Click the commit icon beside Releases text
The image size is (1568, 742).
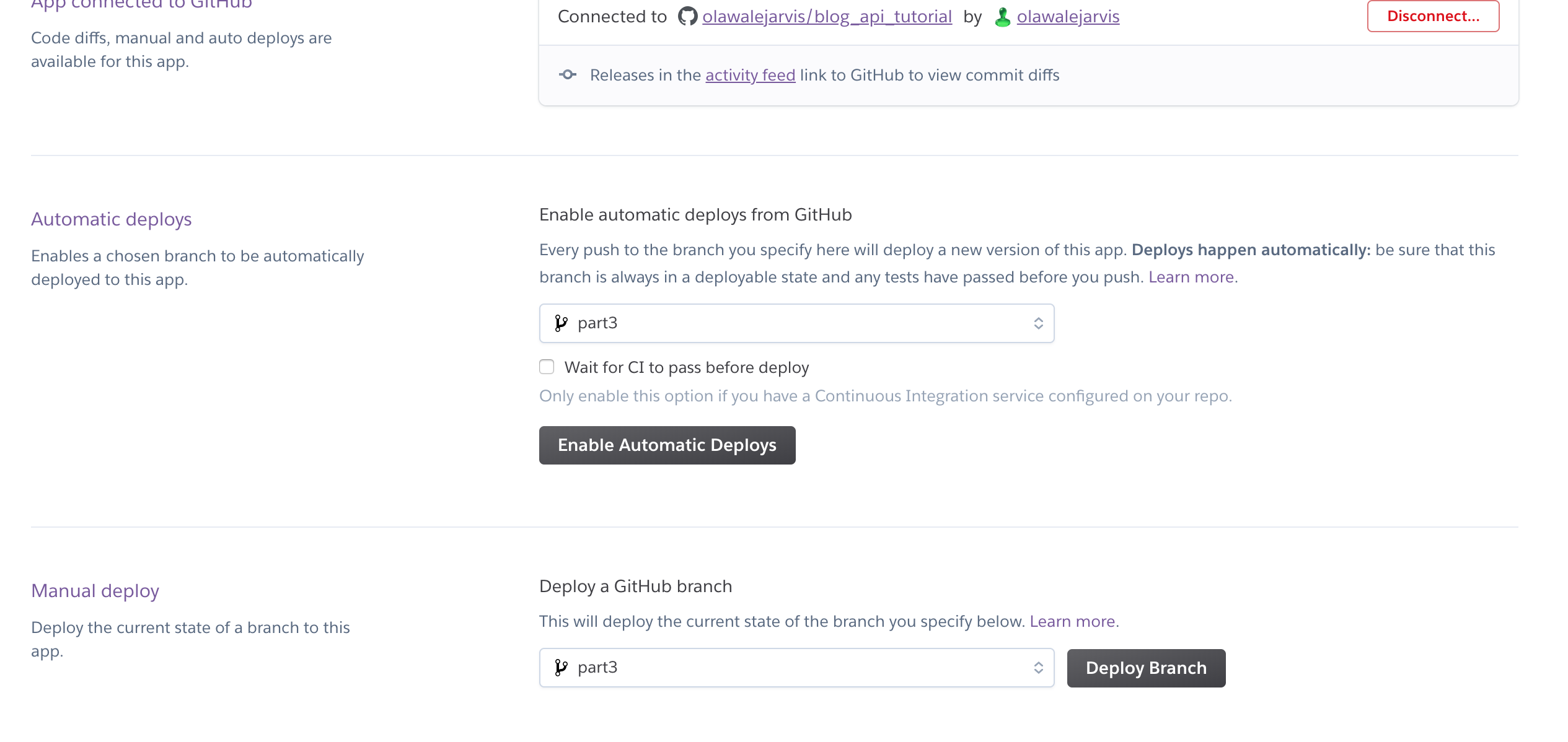coord(567,75)
